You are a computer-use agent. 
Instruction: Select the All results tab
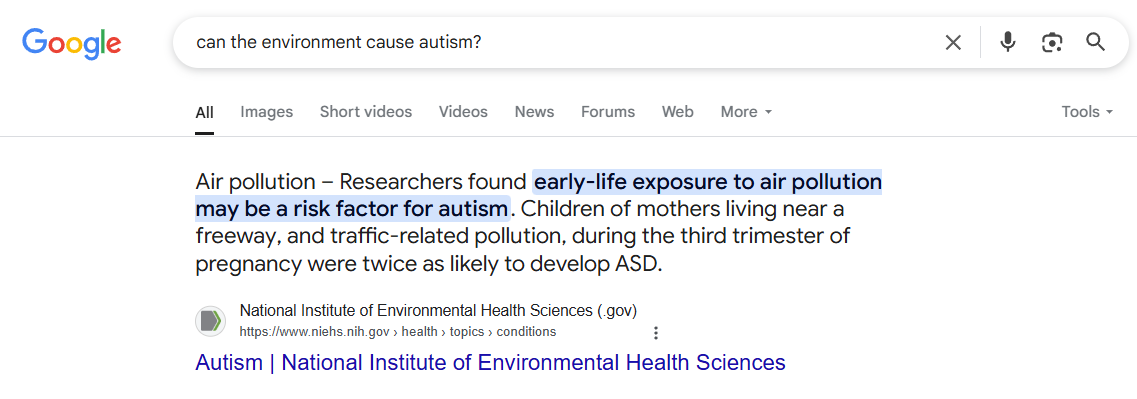(x=204, y=112)
